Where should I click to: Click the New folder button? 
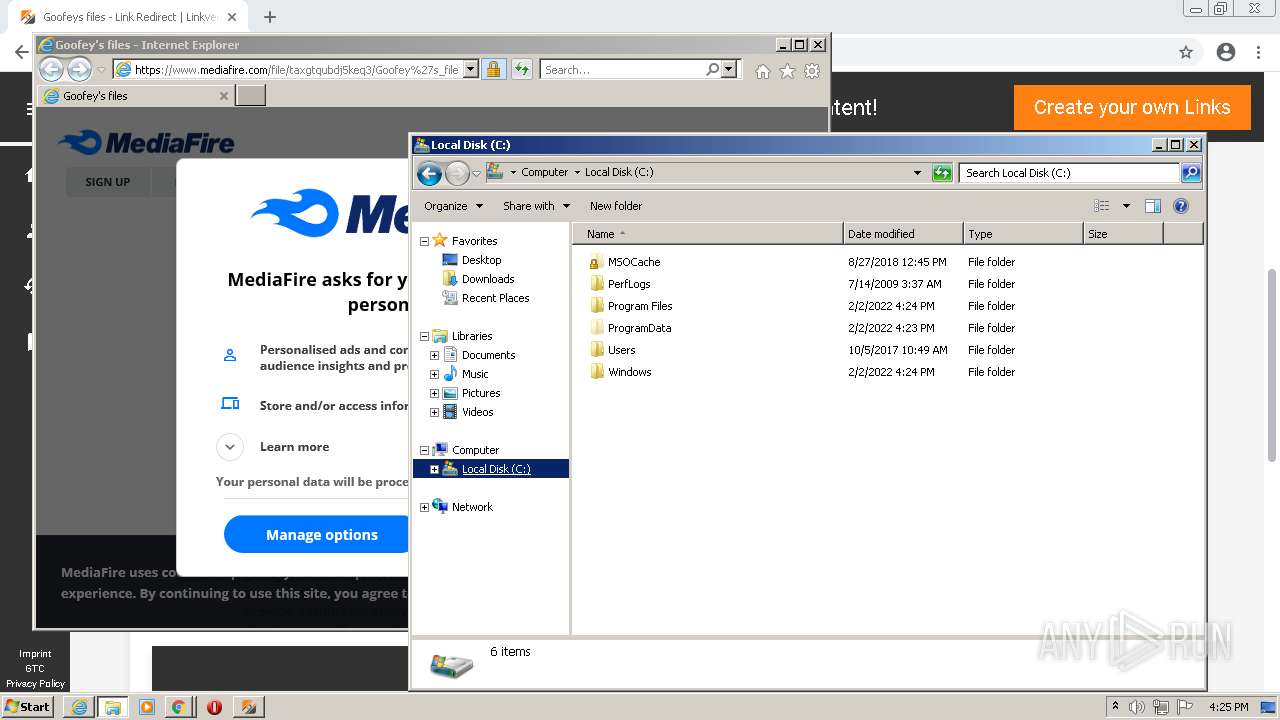coord(616,206)
